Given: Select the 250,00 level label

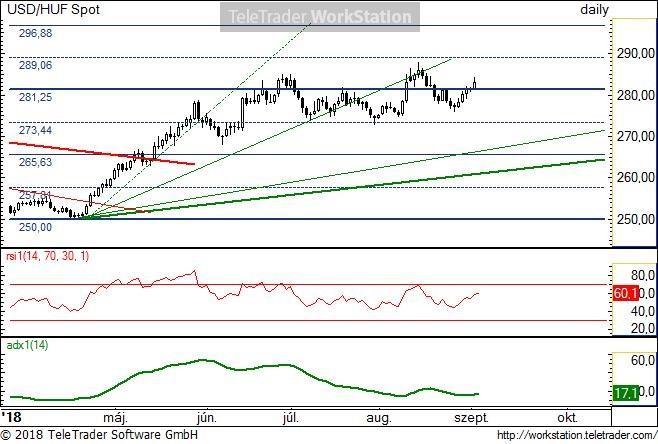Looking at the screenshot, I should pyautogui.click(x=36, y=227).
